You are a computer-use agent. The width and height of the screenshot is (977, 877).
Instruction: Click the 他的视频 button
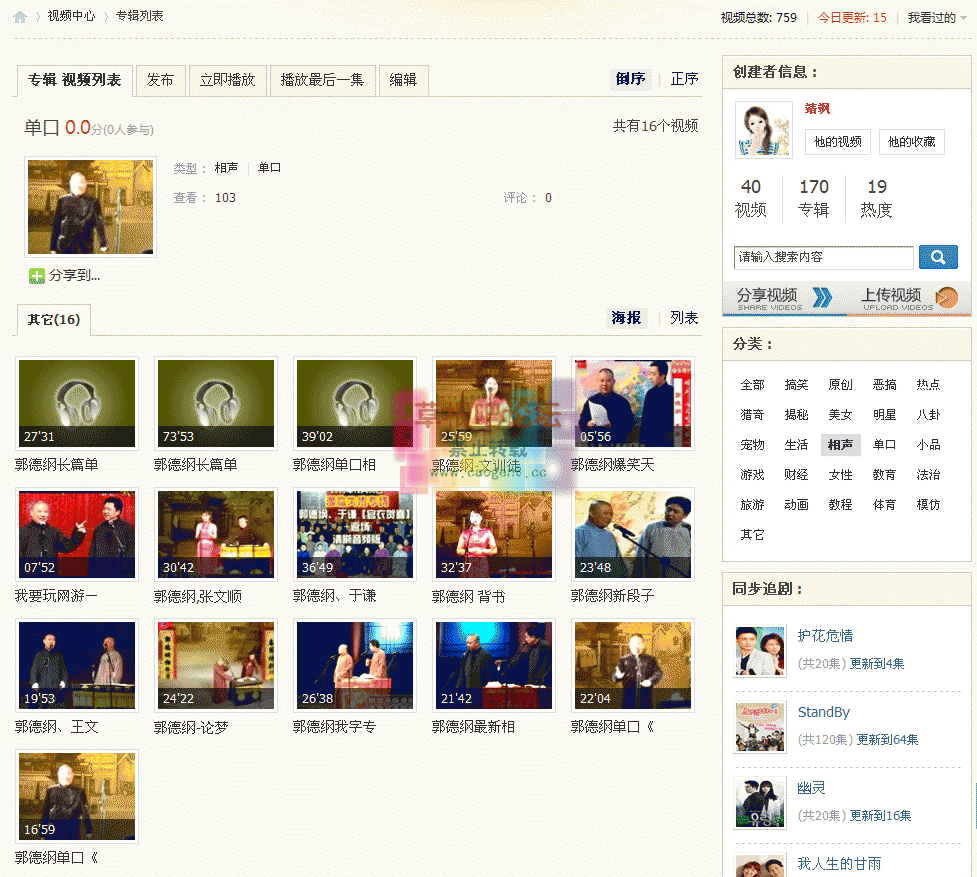[837, 142]
